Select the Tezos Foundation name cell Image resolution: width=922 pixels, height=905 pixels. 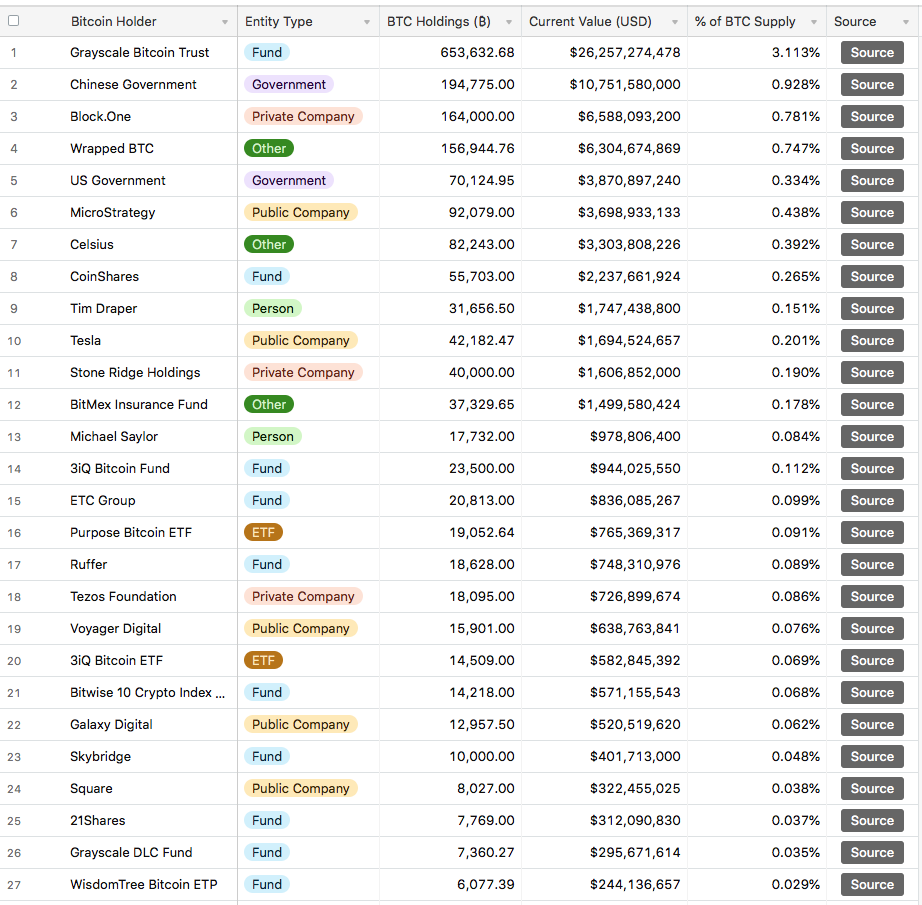123,597
